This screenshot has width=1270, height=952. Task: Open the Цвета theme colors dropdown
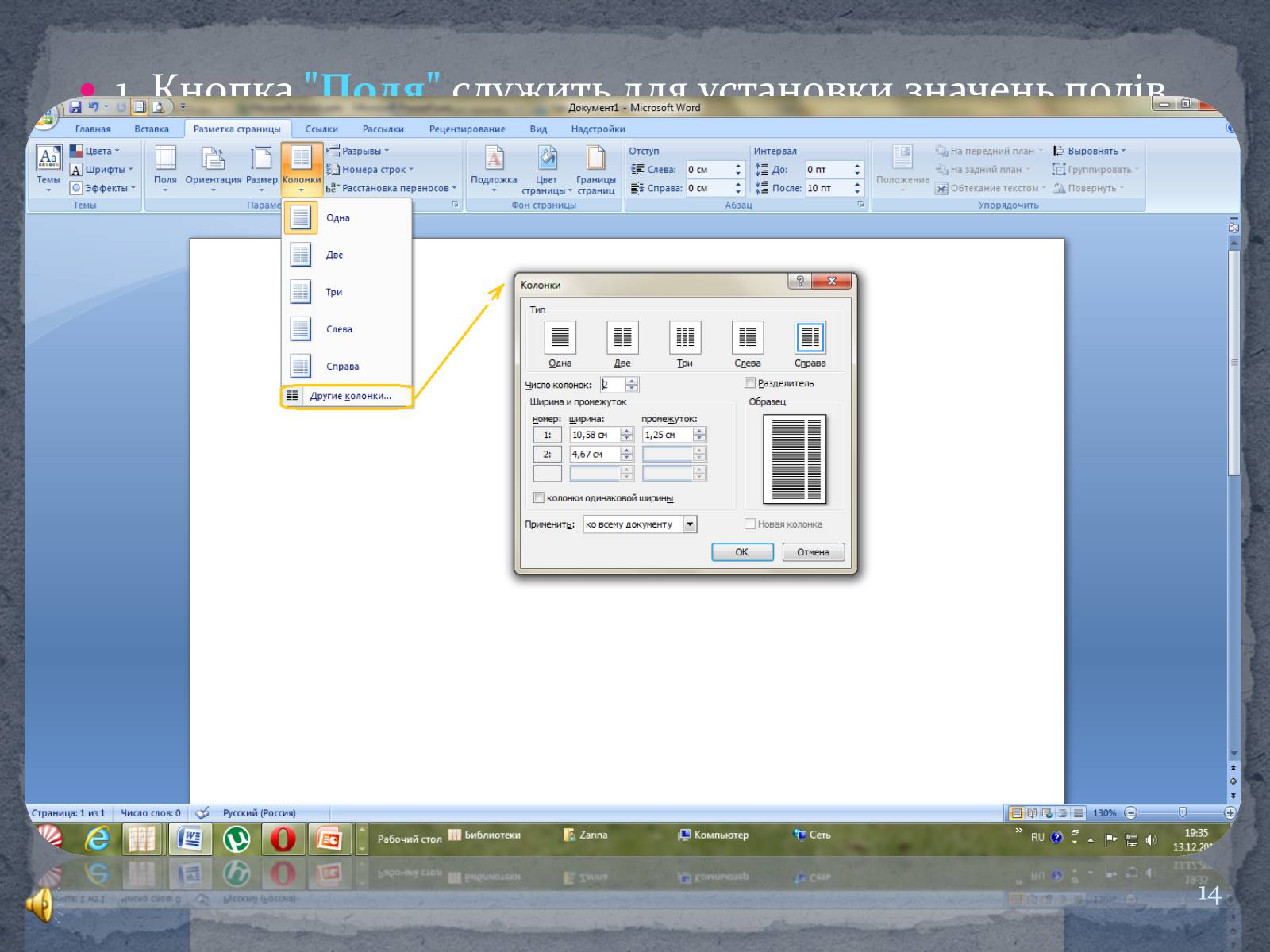point(94,151)
